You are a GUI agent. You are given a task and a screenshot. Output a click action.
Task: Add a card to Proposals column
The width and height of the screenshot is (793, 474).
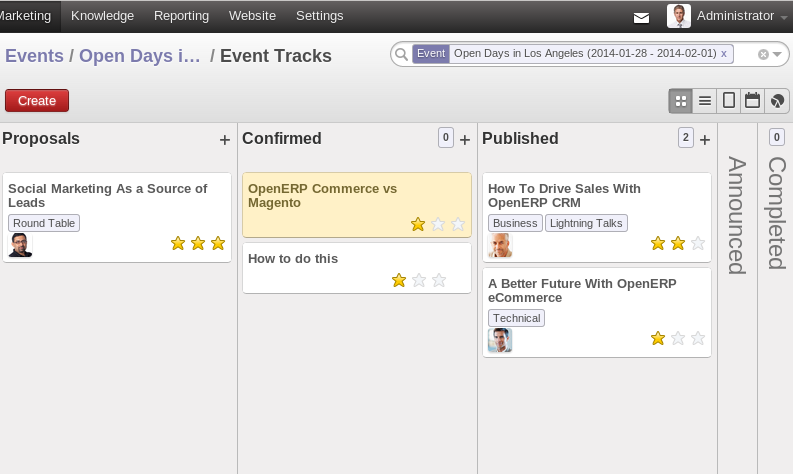(225, 140)
